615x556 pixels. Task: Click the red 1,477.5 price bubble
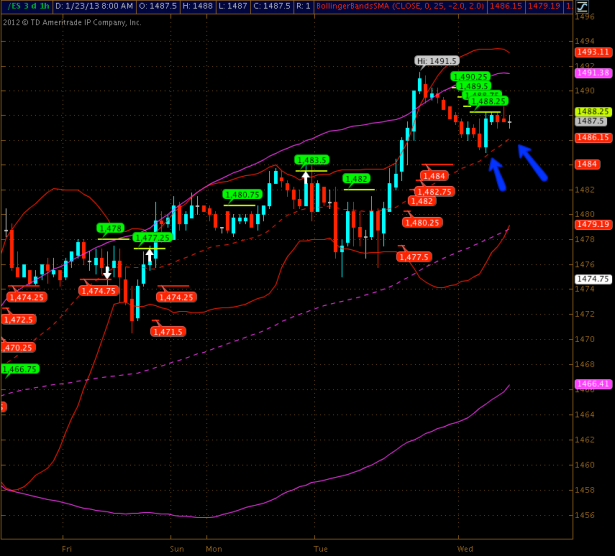(x=414, y=257)
